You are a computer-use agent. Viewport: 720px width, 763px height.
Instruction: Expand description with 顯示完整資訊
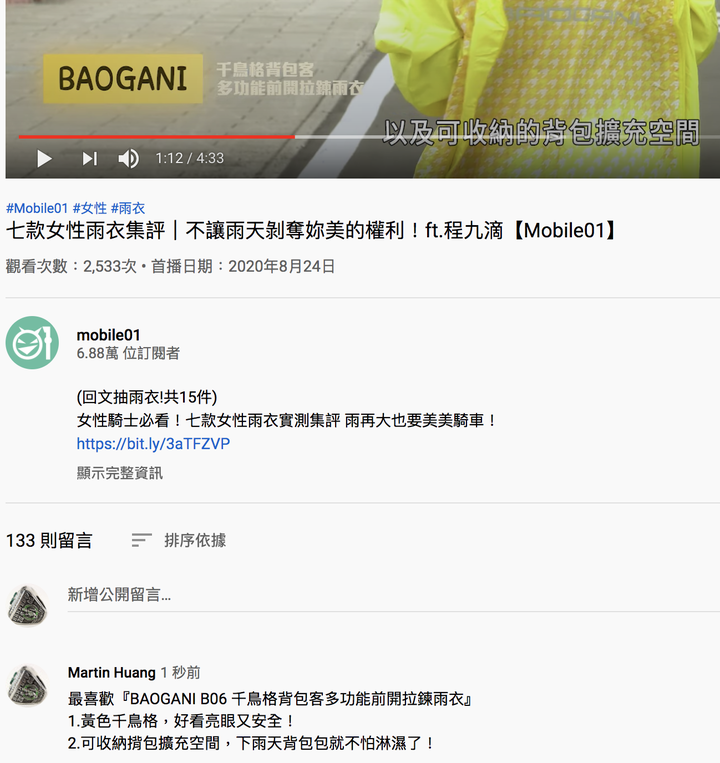point(120,473)
